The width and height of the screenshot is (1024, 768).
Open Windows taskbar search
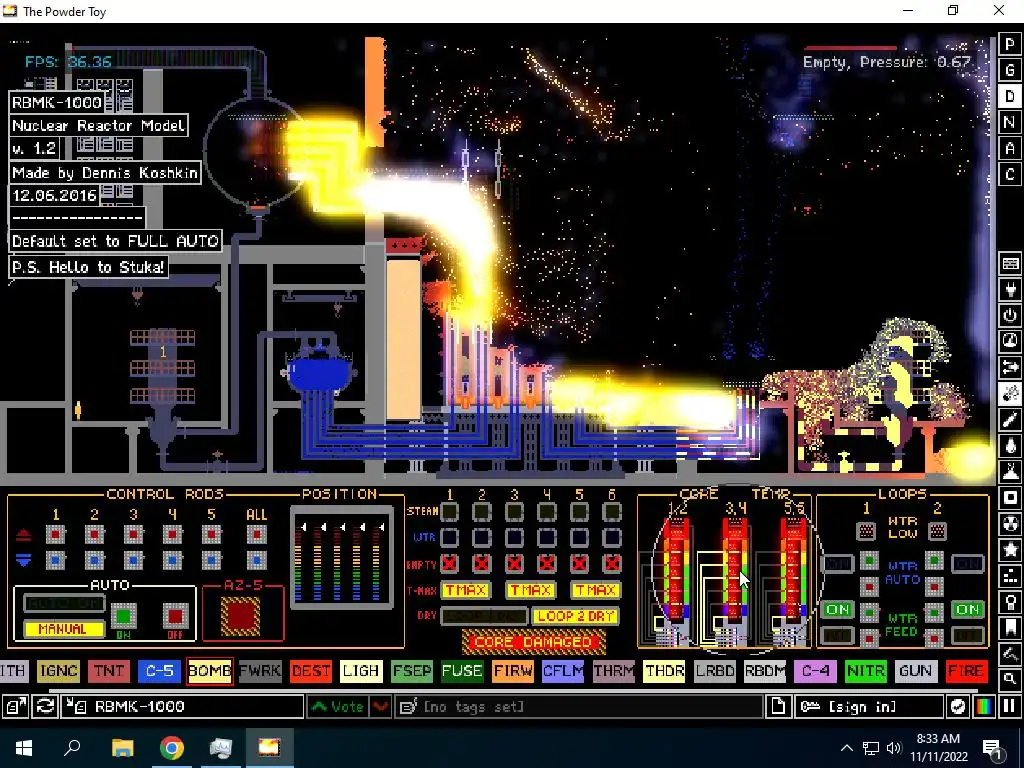(72, 748)
